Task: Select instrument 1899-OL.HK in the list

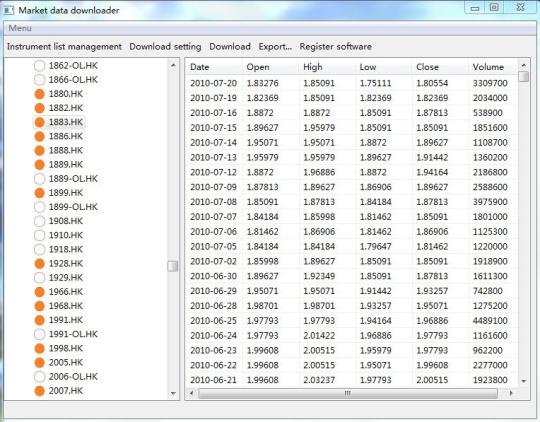Action: (73, 207)
